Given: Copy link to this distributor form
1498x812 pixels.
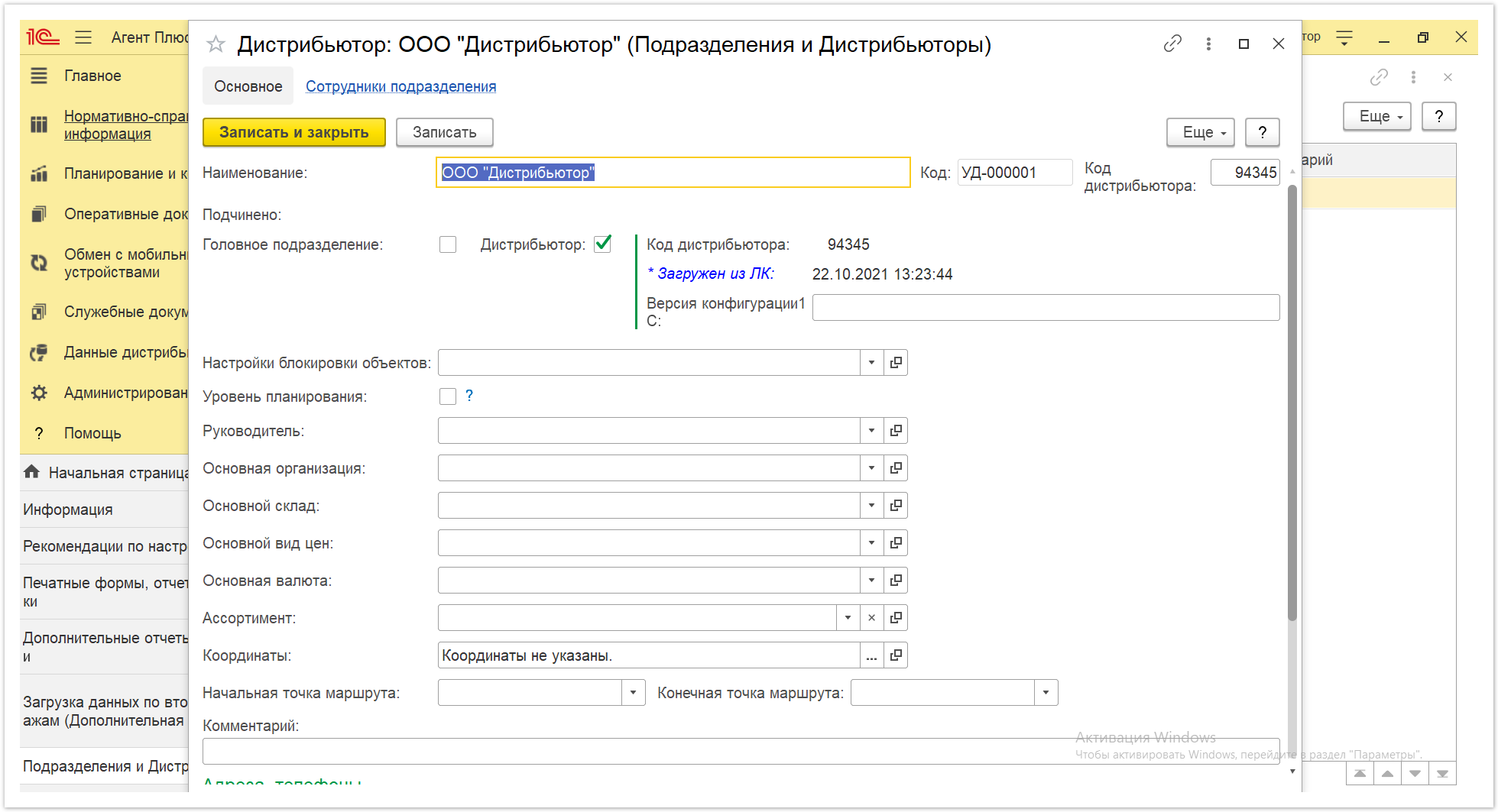Looking at the screenshot, I should coord(1172,44).
